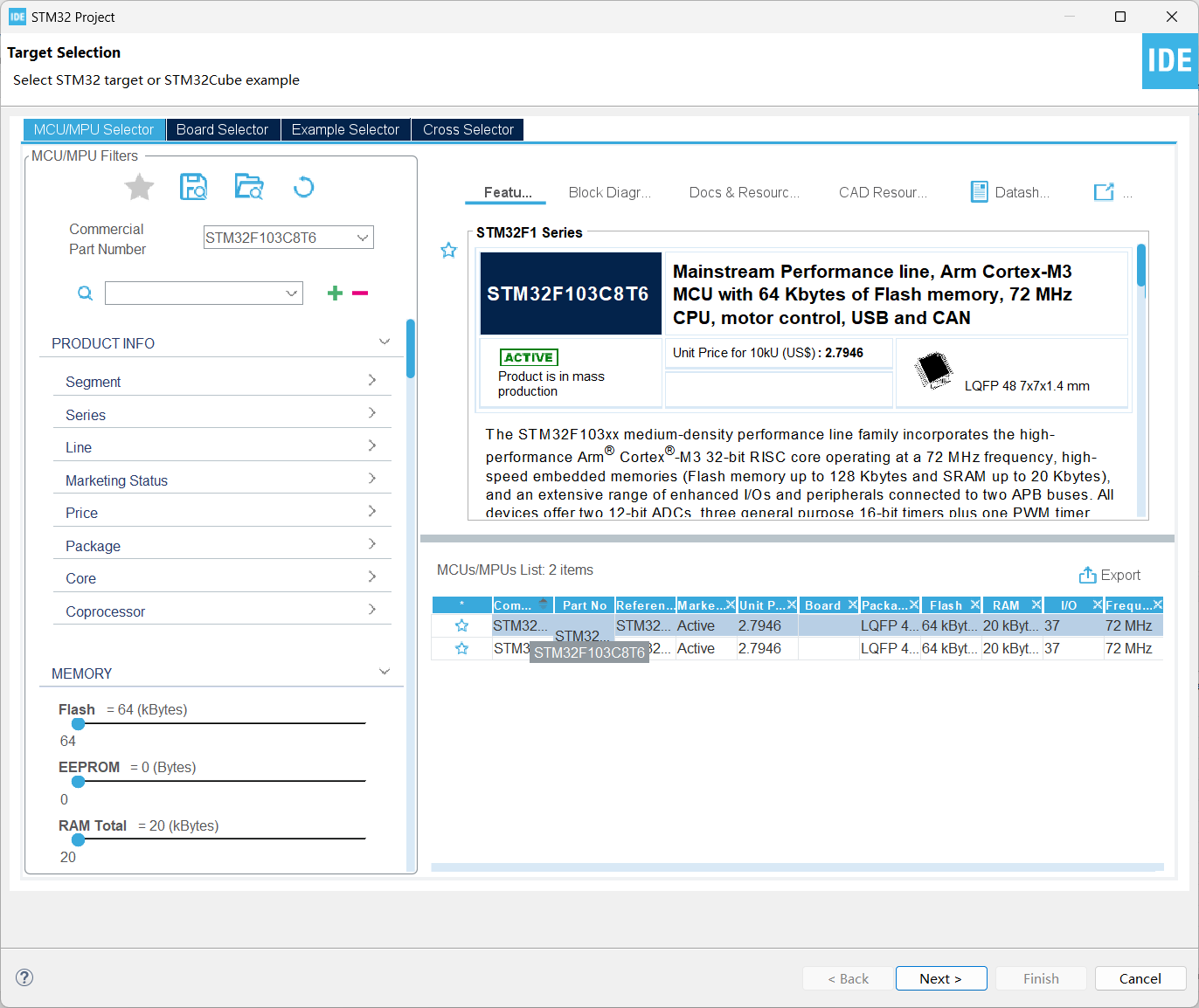Image resolution: width=1199 pixels, height=1008 pixels.
Task: Click the MCU list horizontal scrollbar
Action: click(797, 867)
